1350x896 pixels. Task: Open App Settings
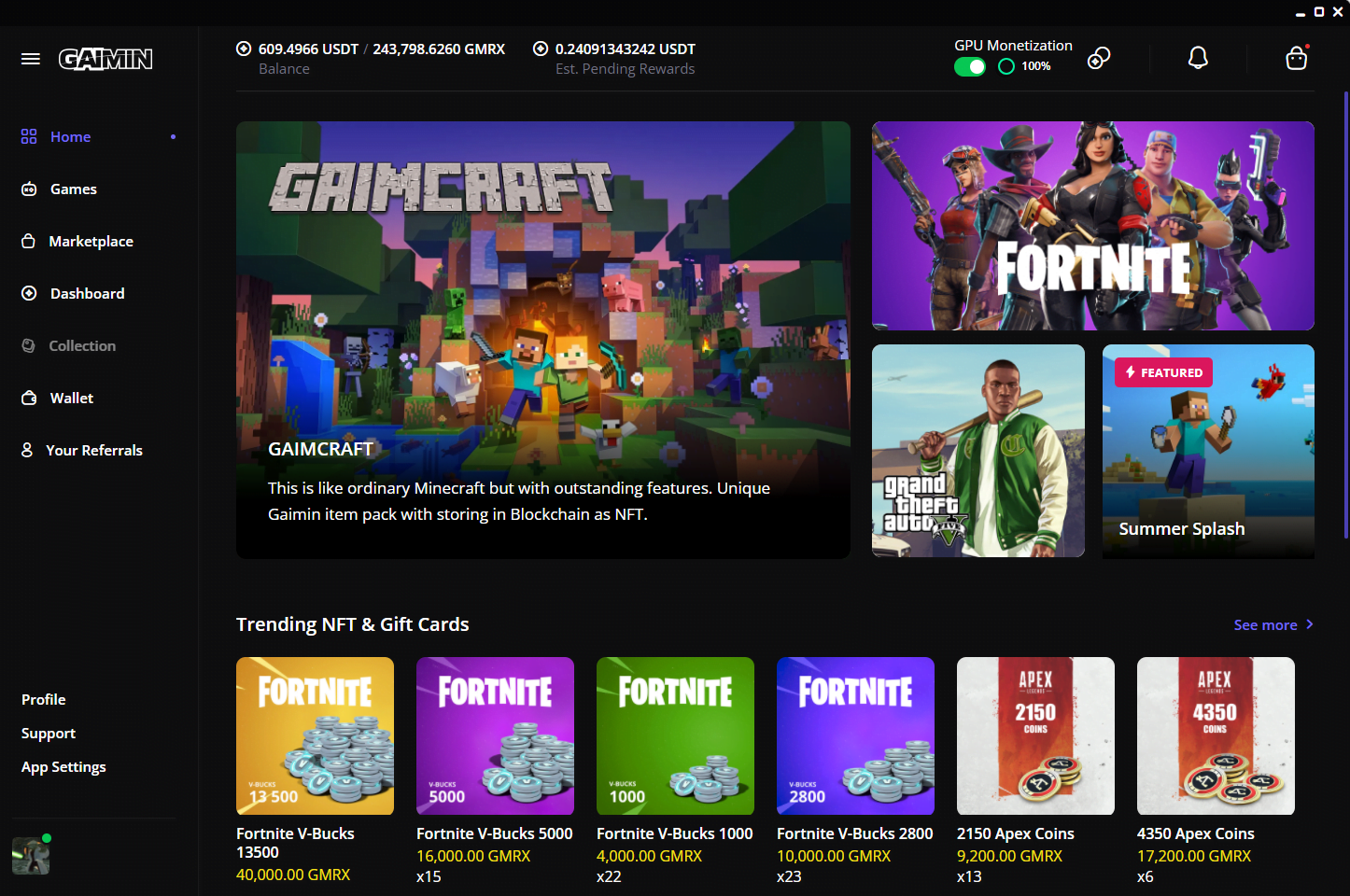63,766
